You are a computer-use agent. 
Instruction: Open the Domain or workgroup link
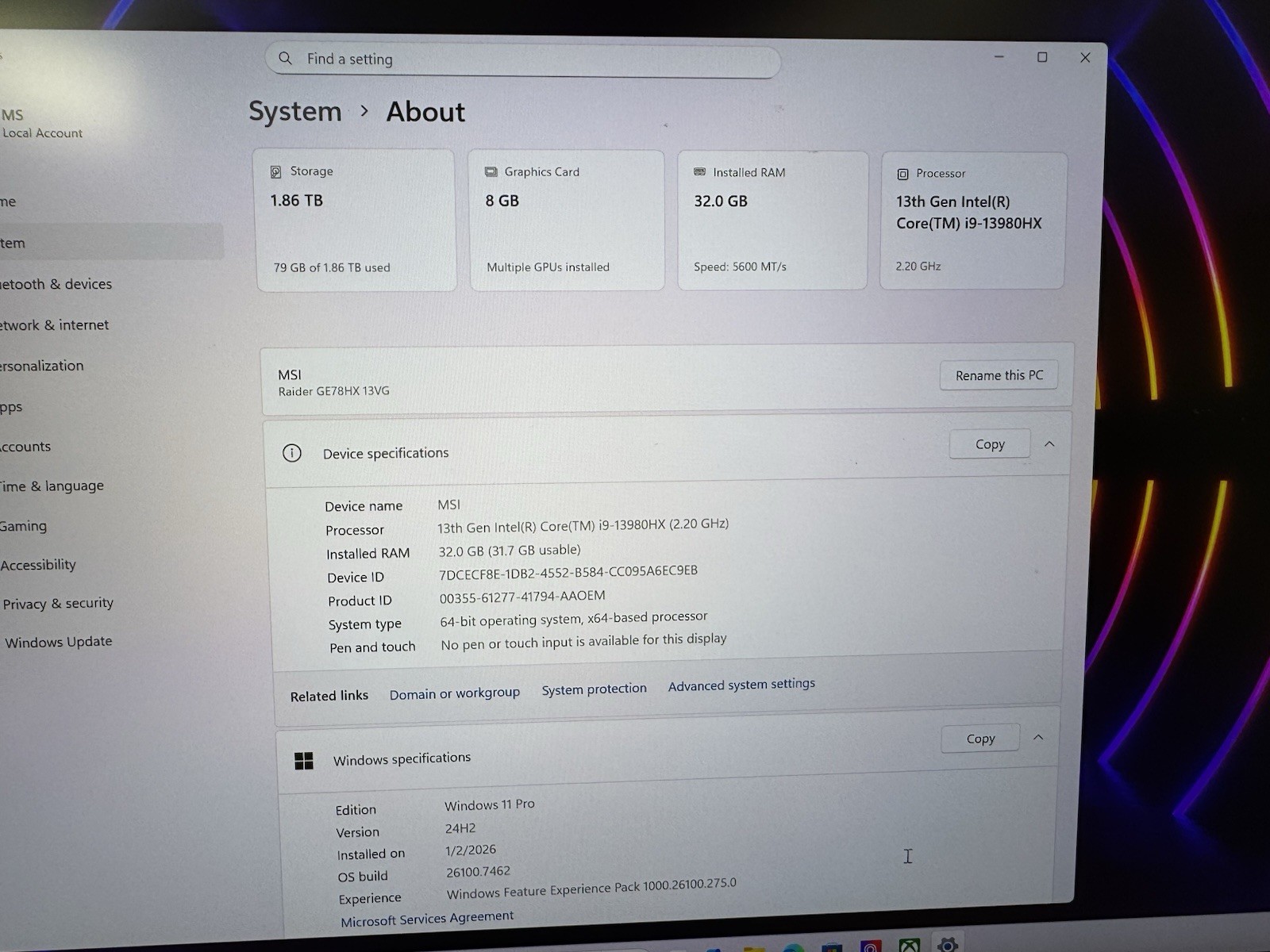point(455,693)
